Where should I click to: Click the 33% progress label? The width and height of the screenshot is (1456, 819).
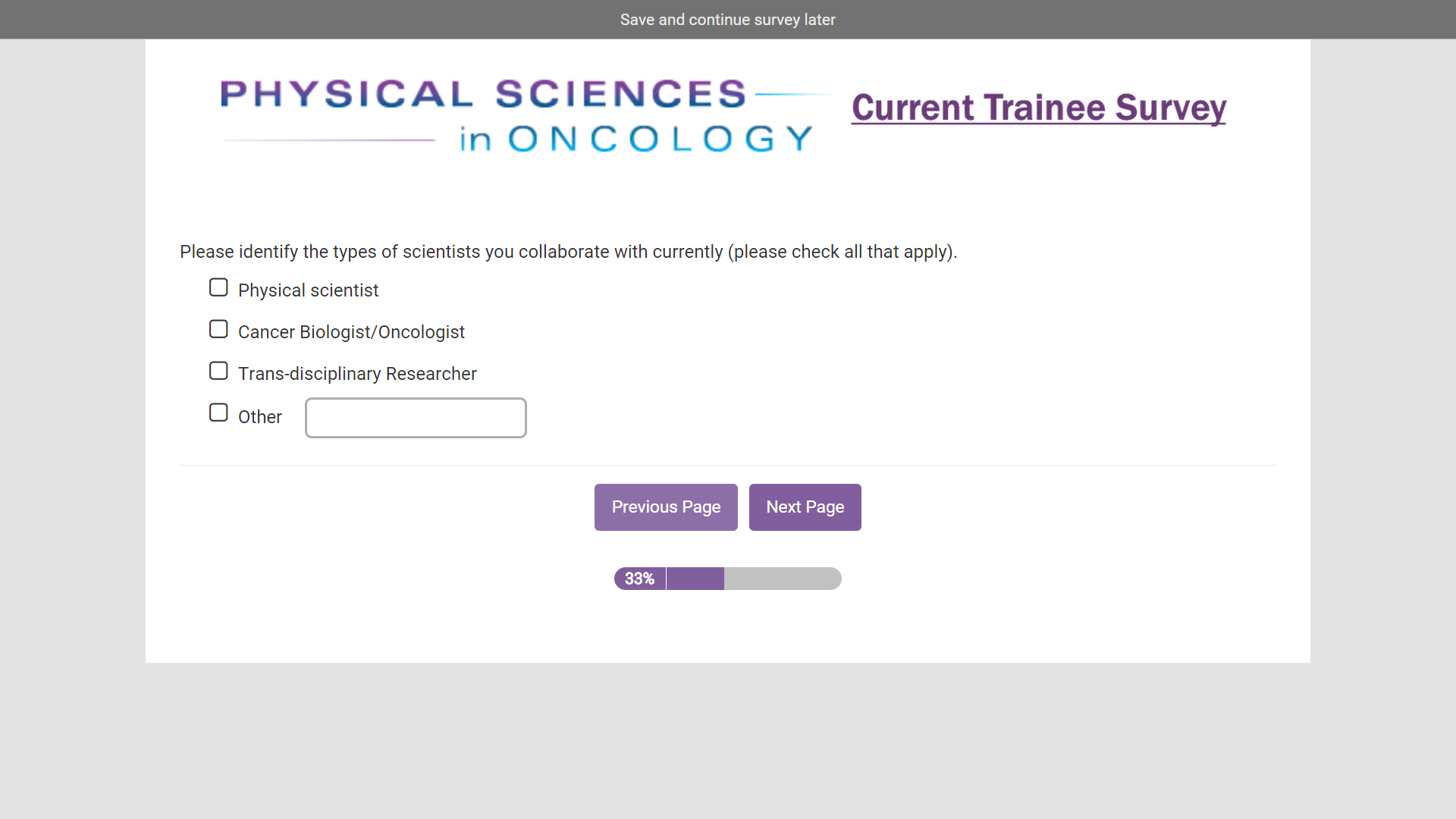(639, 579)
